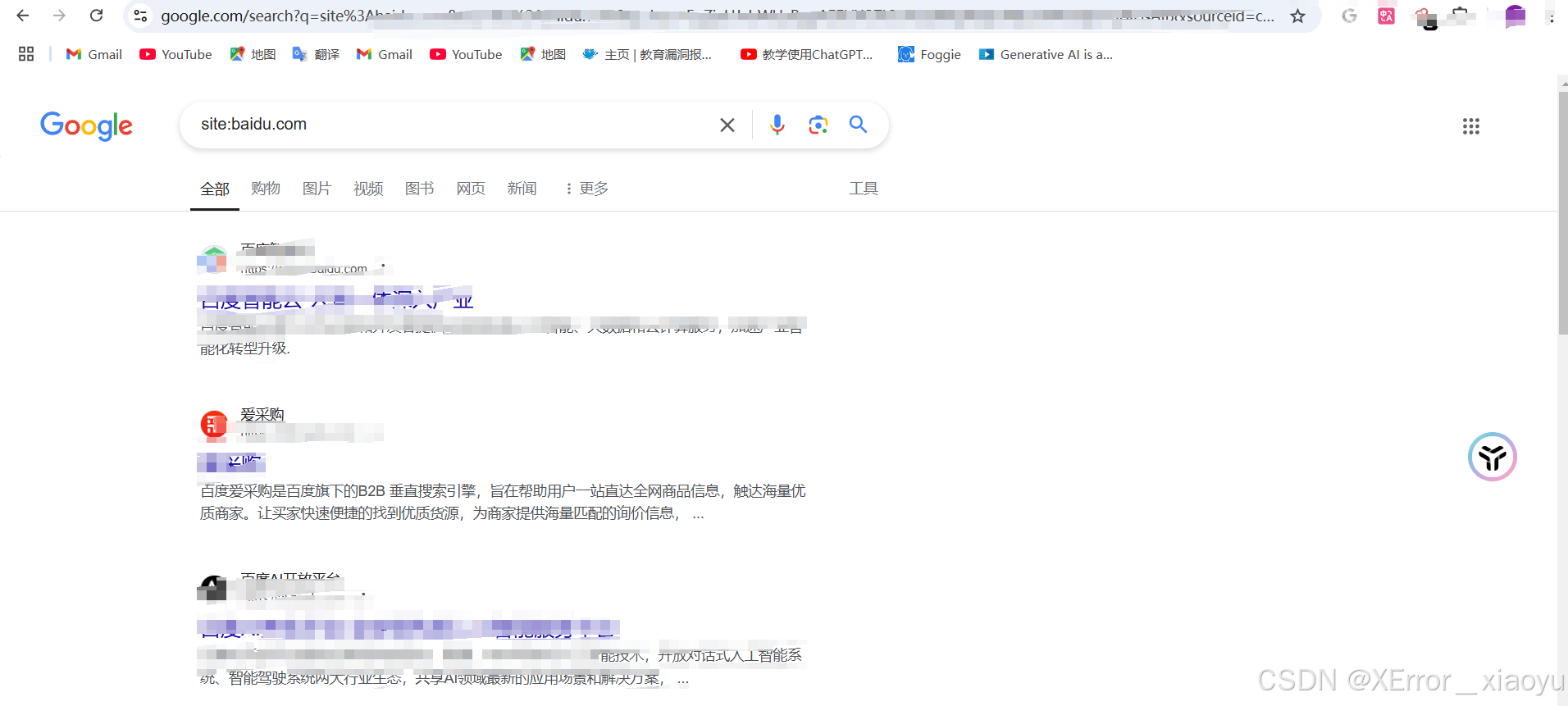The width and height of the screenshot is (1568, 706).
Task: Clear the search query with X
Action: (x=727, y=125)
